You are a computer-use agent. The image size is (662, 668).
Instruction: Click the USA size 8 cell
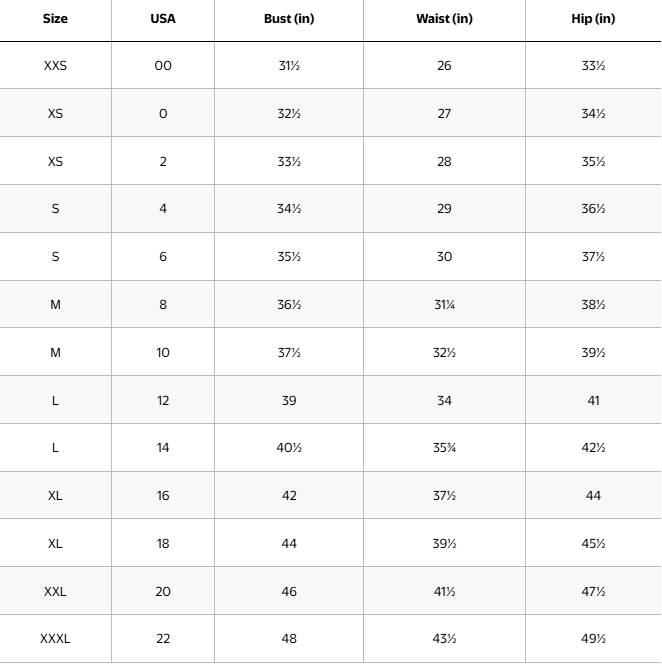(163, 305)
